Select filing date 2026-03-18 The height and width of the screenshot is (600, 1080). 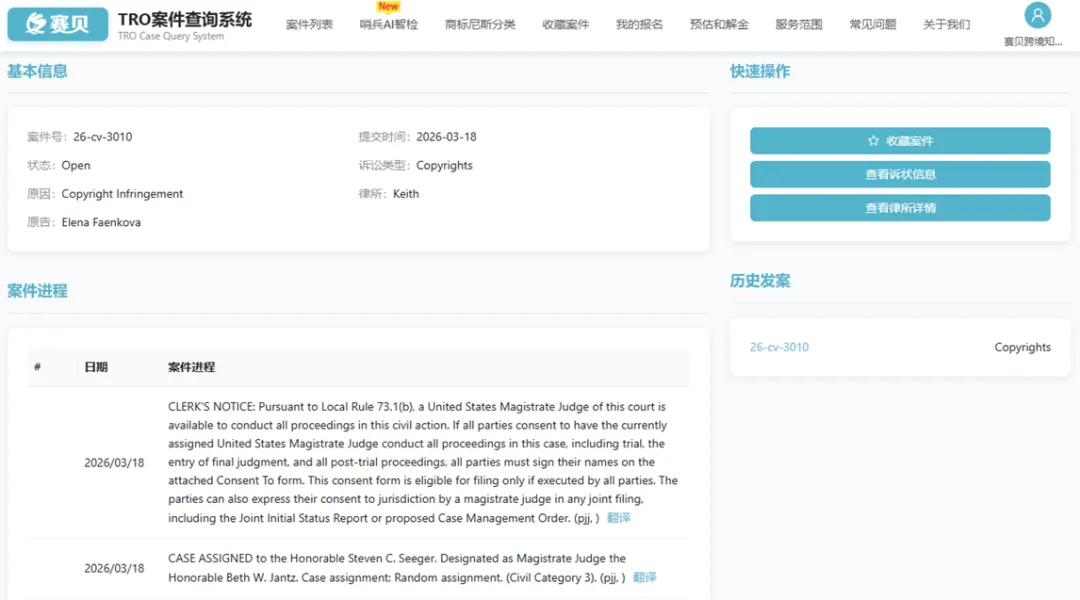446,136
